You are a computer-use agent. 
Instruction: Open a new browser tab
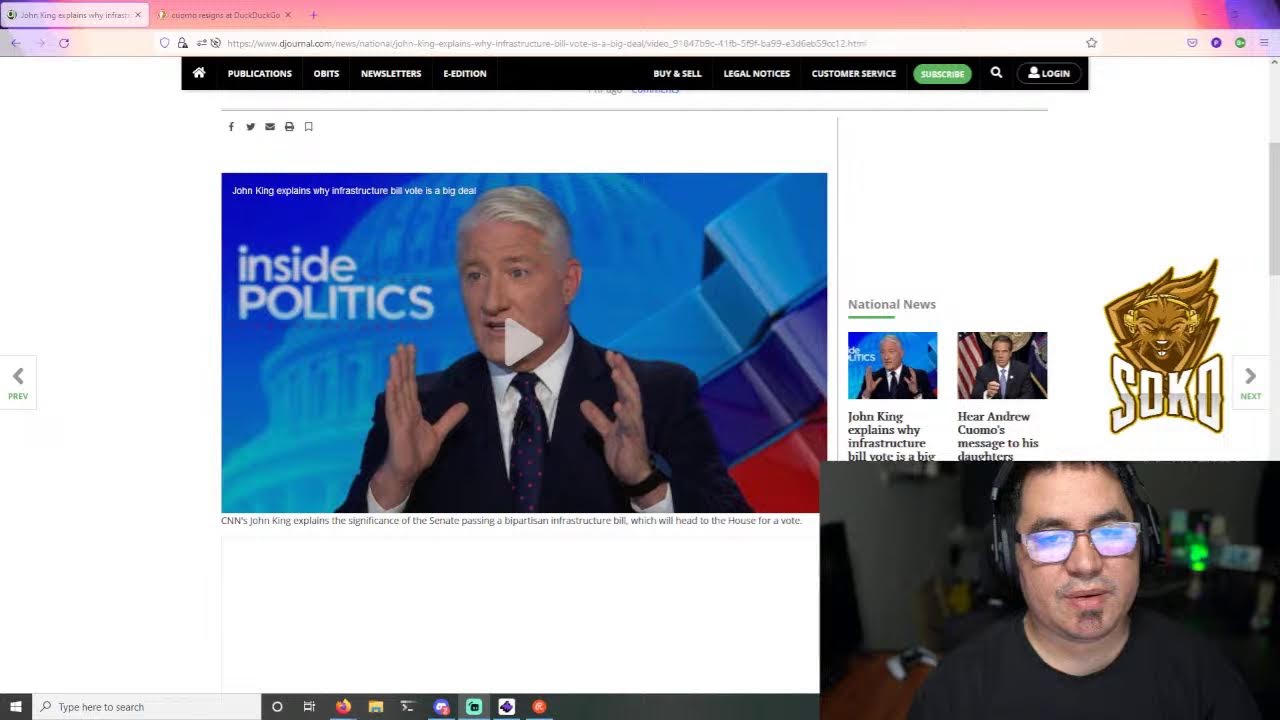pos(313,15)
